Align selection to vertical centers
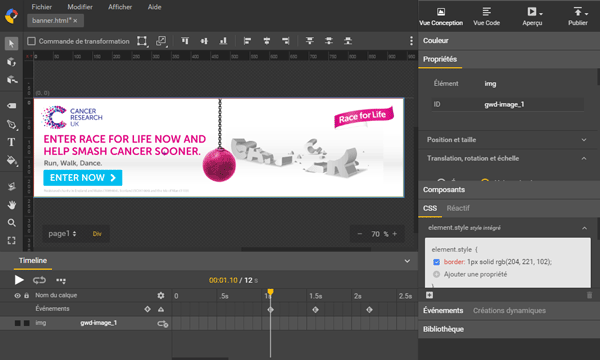Image resolution: width=600 pixels, height=360 pixels. (204, 41)
